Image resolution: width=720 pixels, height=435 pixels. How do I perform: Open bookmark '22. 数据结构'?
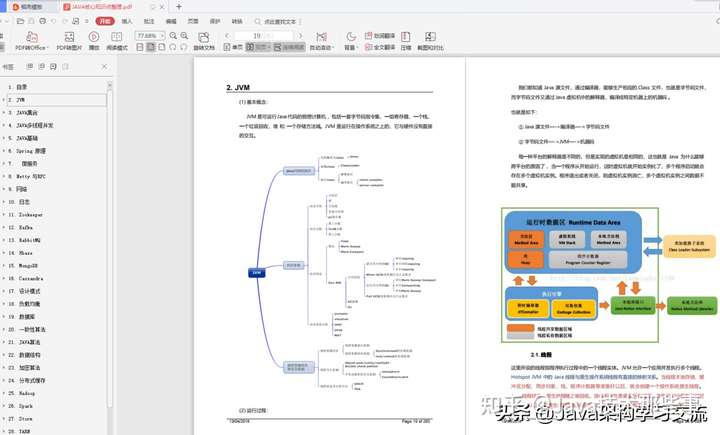pyautogui.click(x=24, y=355)
